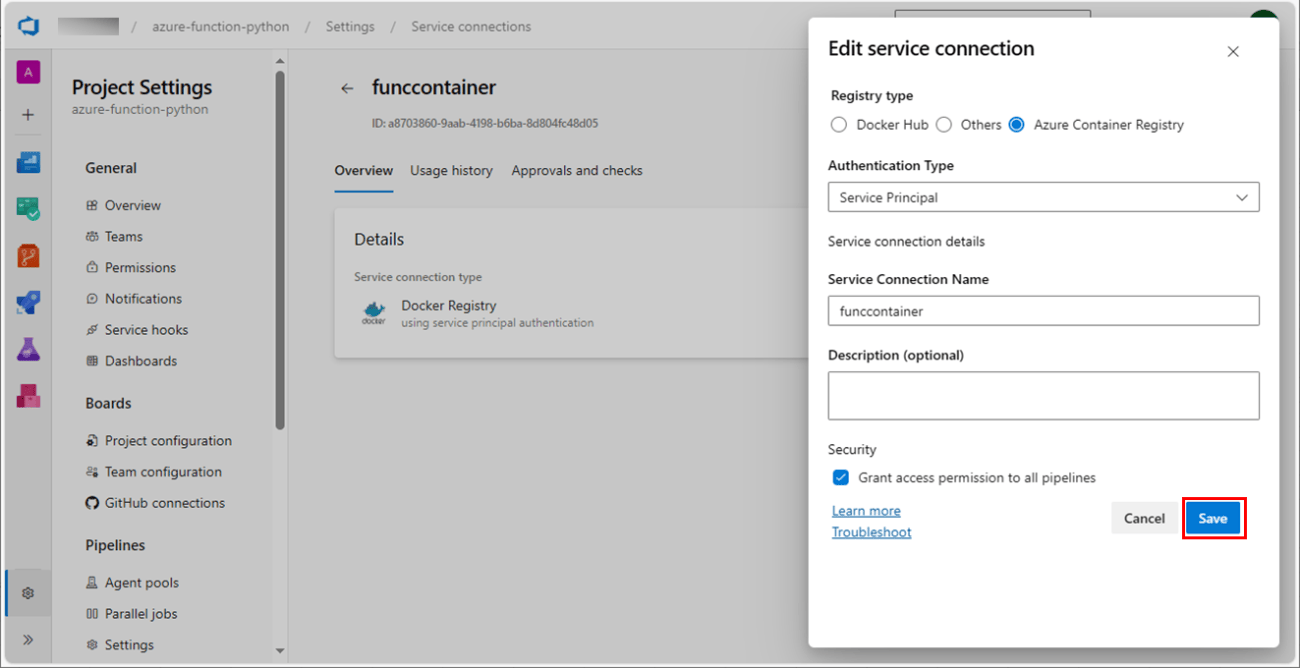
Task: Click the sidebar vertical scrollbar
Action: (280, 250)
